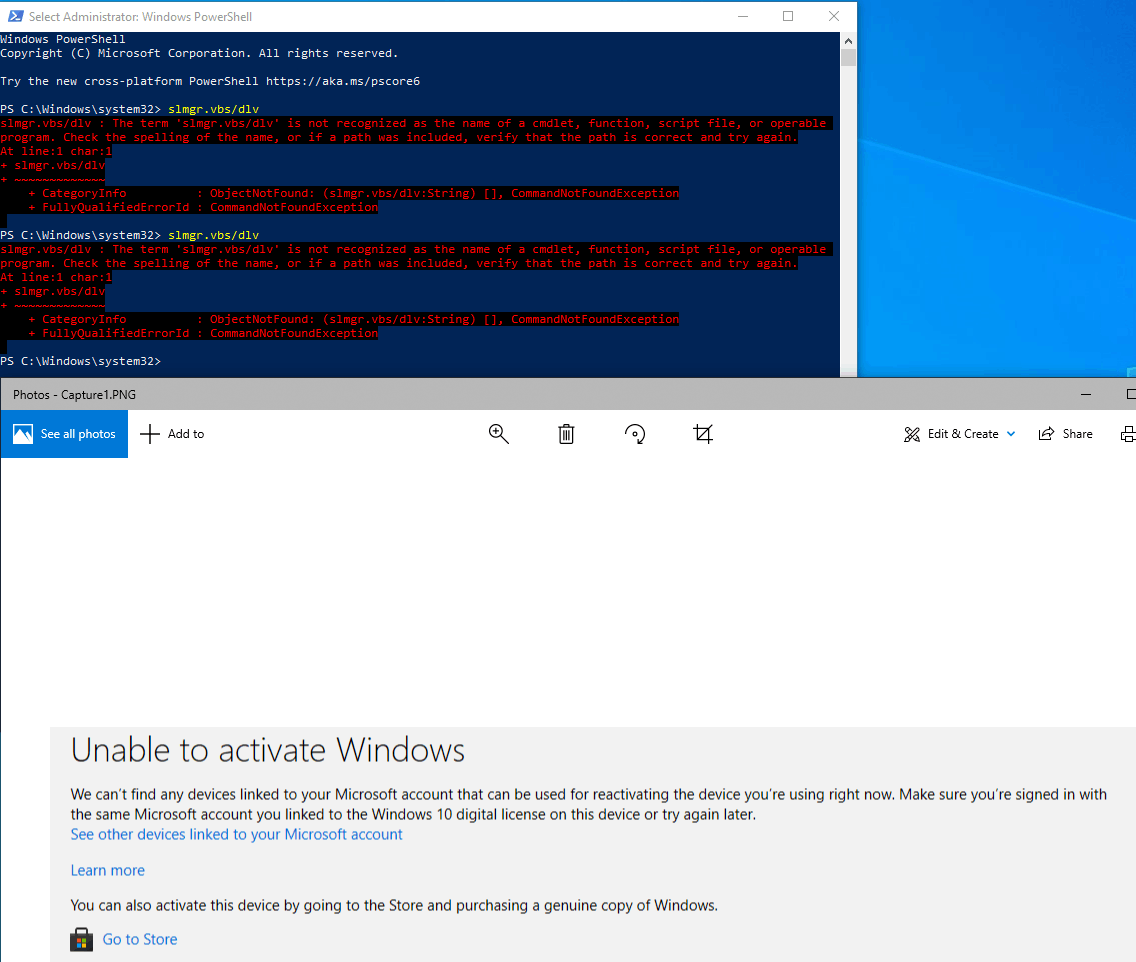Click the See all photos picture icon
The height and width of the screenshot is (962, 1136).
pyautogui.click(x=23, y=434)
